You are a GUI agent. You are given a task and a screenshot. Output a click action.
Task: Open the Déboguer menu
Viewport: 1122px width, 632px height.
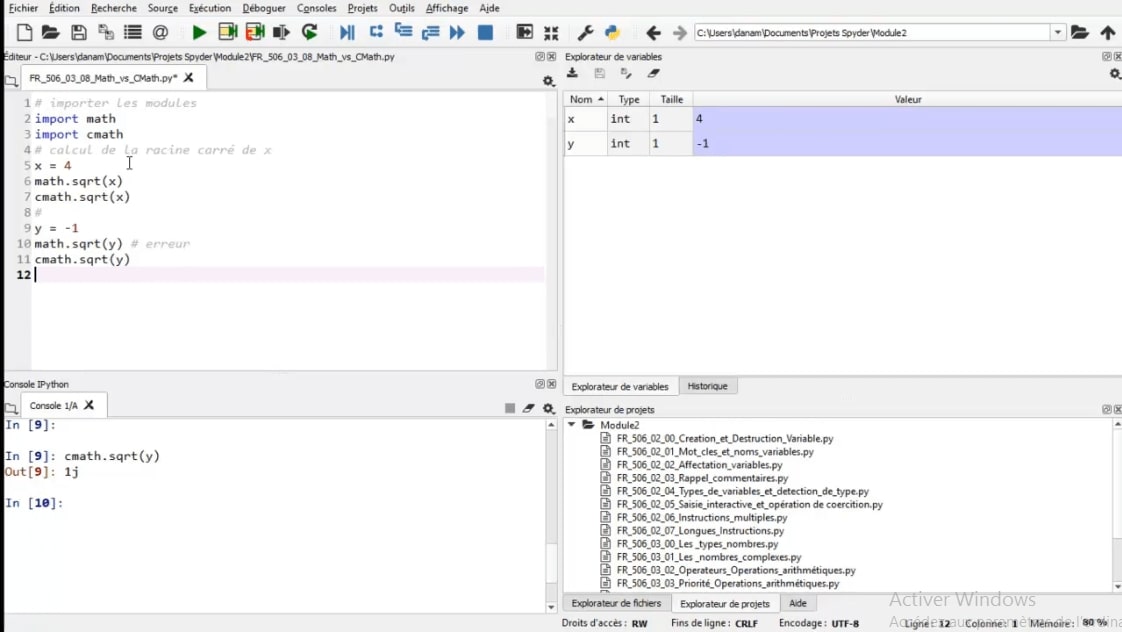point(263,8)
